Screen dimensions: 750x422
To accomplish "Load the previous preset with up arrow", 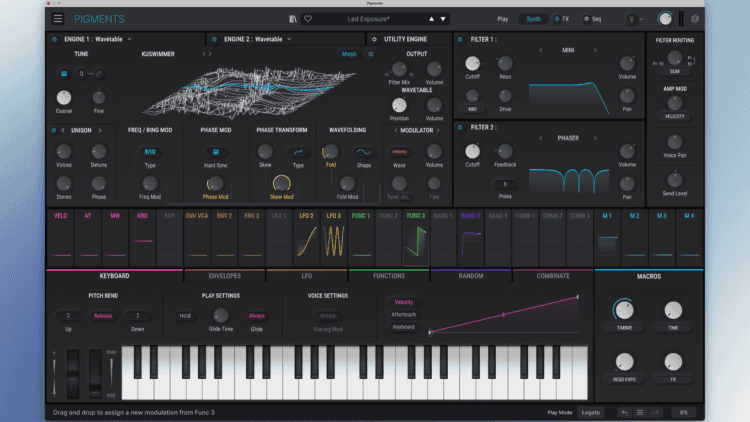I will (x=431, y=19).
